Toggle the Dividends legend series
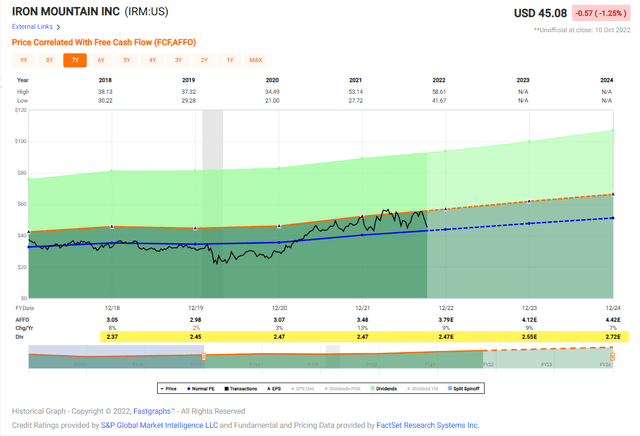Screen dimensions: 640x436 (x=383, y=389)
